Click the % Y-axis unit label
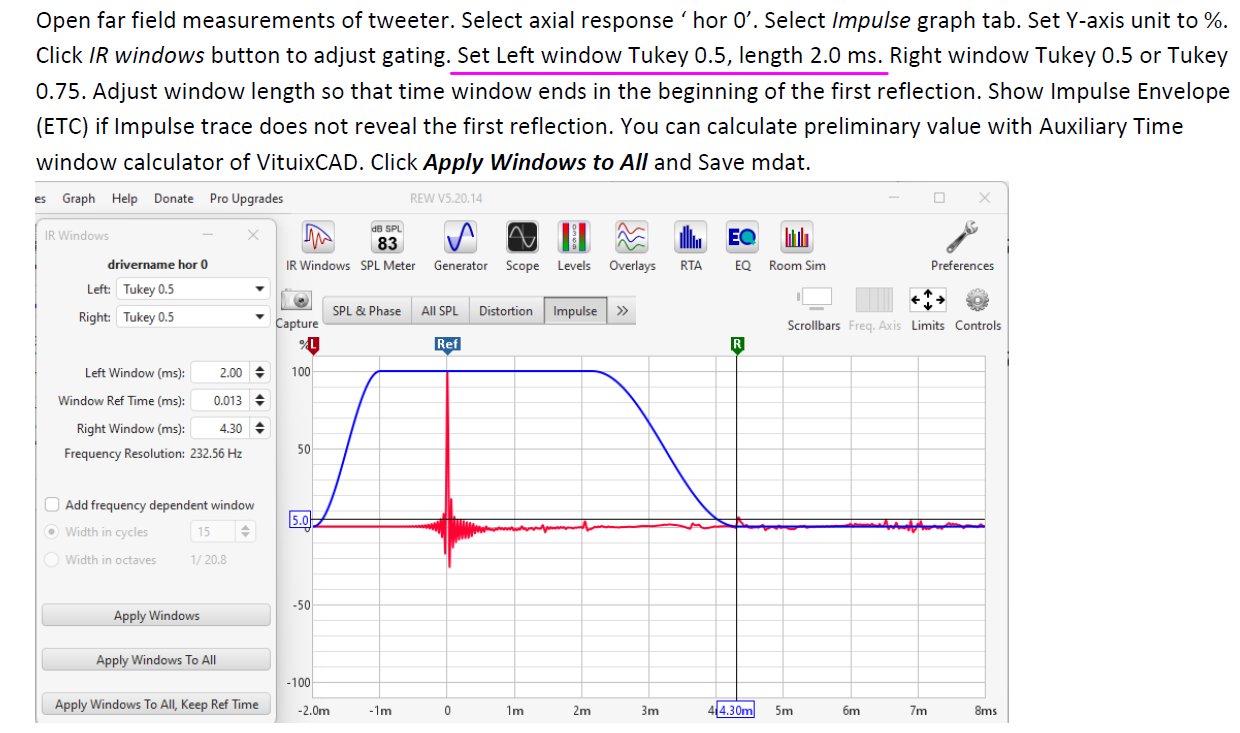The height and width of the screenshot is (733, 1240). pyautogui.click(x=302, y=344)
